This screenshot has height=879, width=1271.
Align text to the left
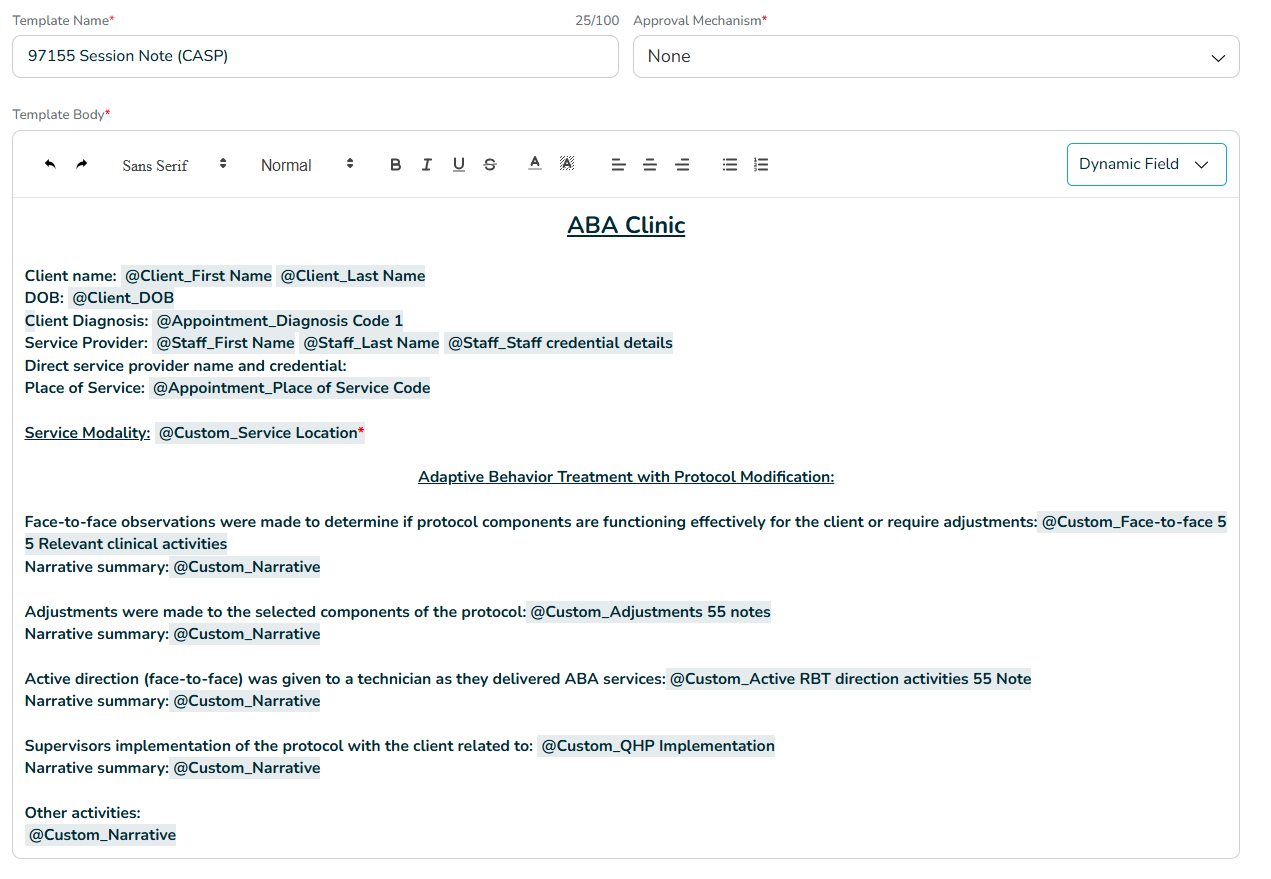tap(618, 165)
